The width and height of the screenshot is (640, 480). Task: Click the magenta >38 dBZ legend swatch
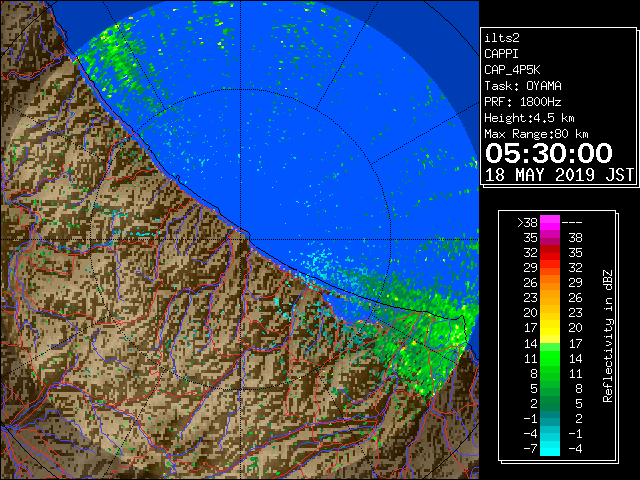tap(550, 222)
